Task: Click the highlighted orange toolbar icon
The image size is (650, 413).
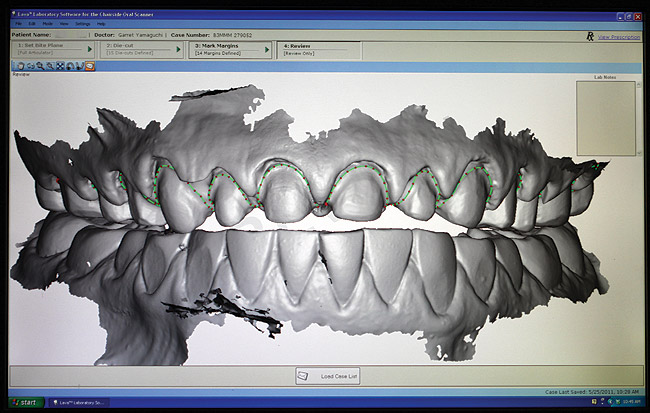Action: [90, 66]
